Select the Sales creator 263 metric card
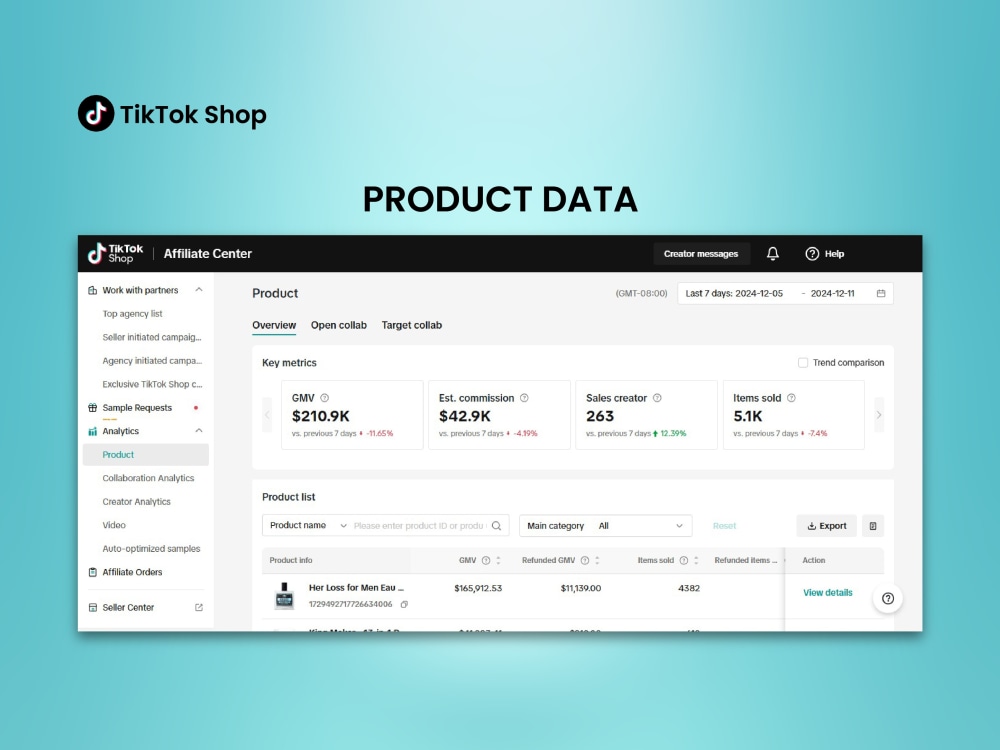1000x750 pixels. click(x=647, y=415)
